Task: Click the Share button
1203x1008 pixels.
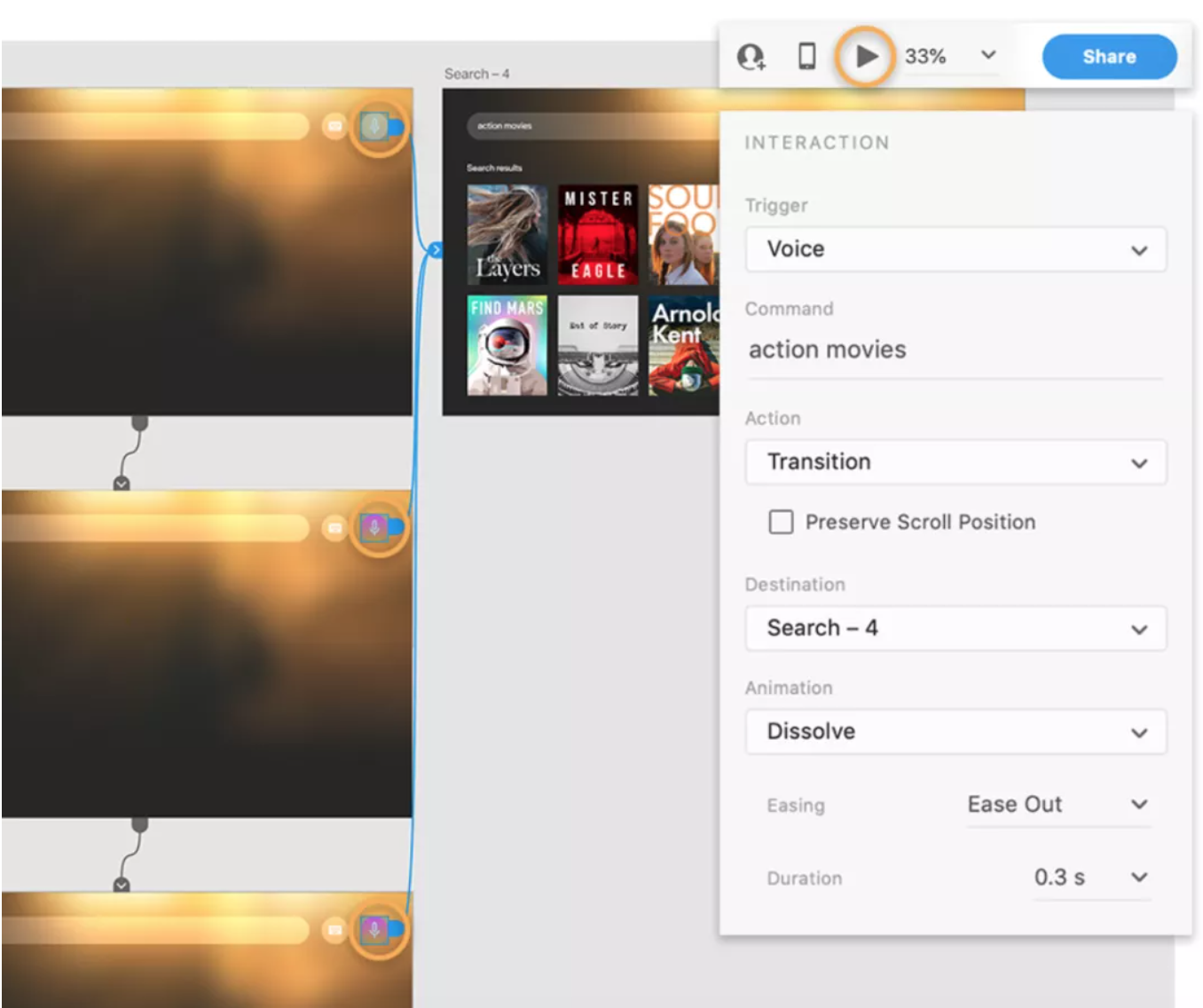Action: click(1109, 57)
